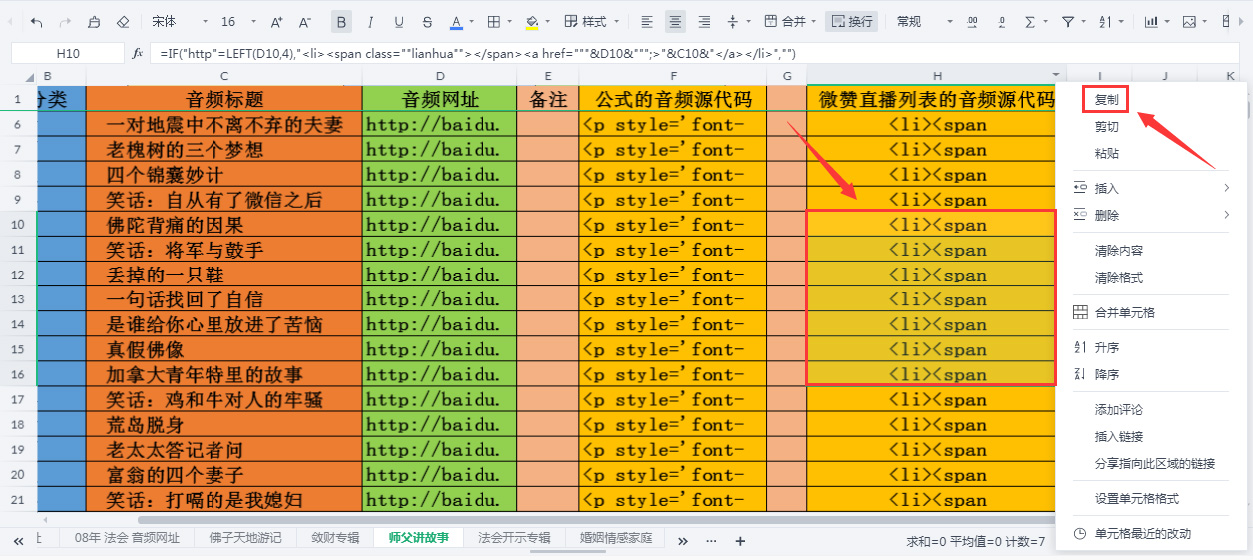Open the 常规 number format dropdown
1253x560 pixels.
(x=925, y=21)
